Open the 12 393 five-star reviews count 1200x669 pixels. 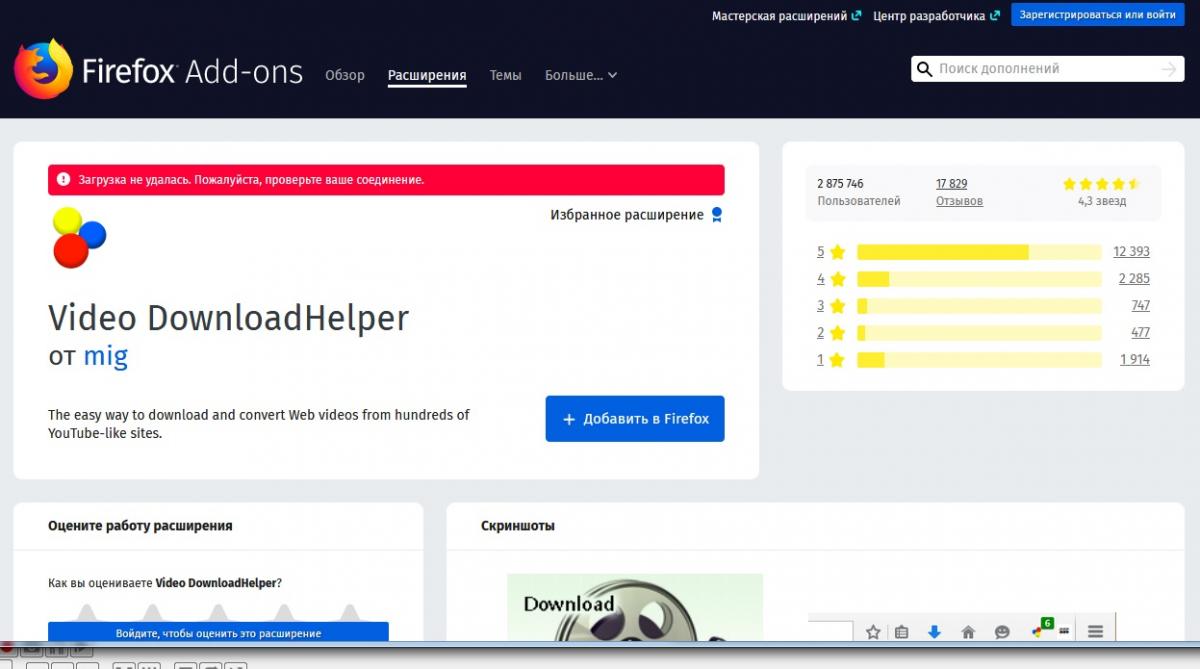(1131, 252)
